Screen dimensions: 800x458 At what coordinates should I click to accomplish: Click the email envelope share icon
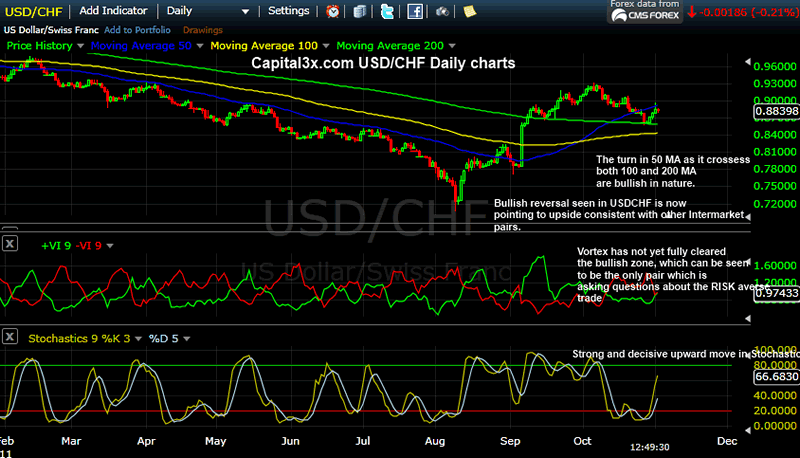coord(359,11)
